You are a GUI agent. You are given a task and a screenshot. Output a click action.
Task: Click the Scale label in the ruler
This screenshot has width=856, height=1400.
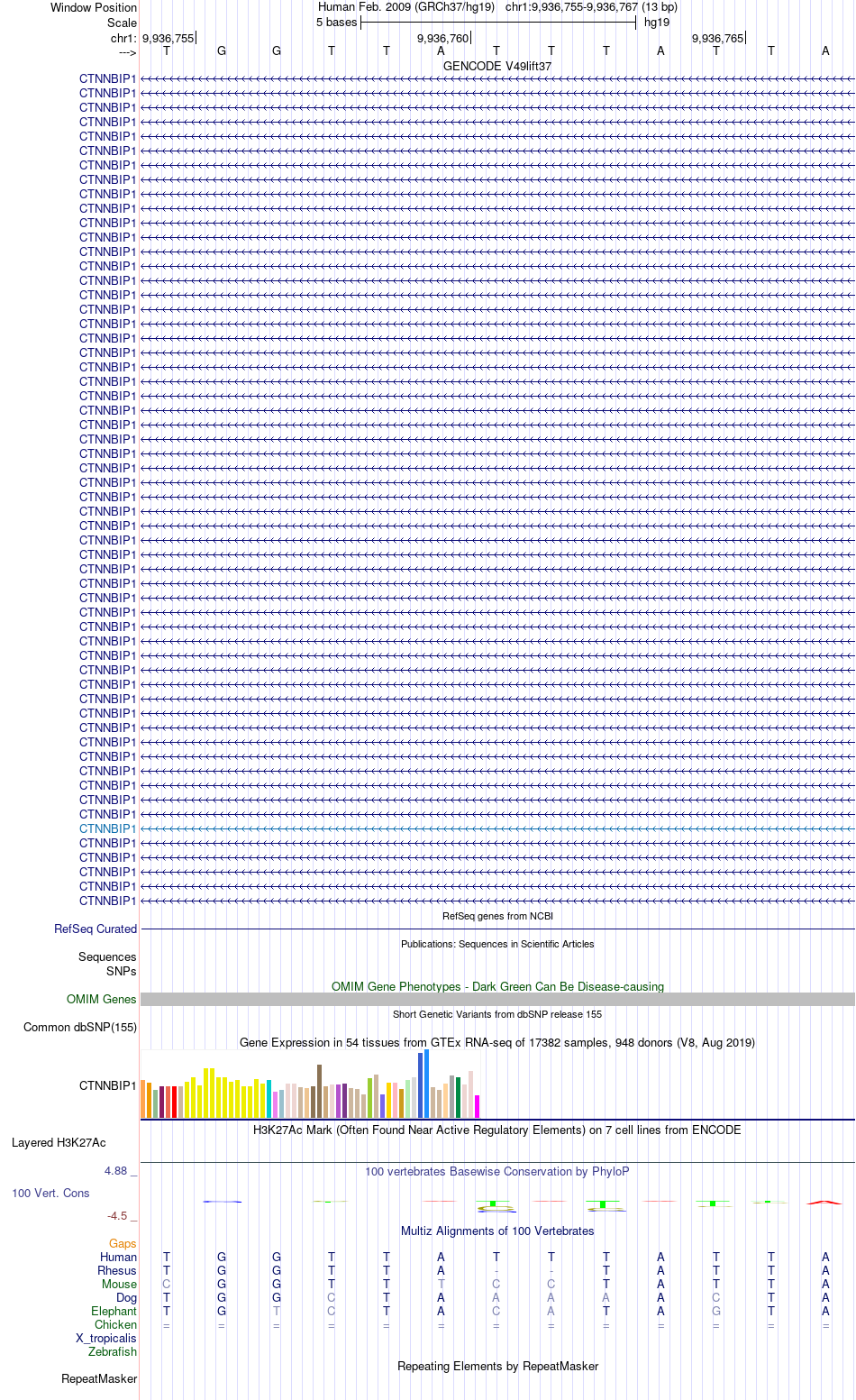pos(123,23)
